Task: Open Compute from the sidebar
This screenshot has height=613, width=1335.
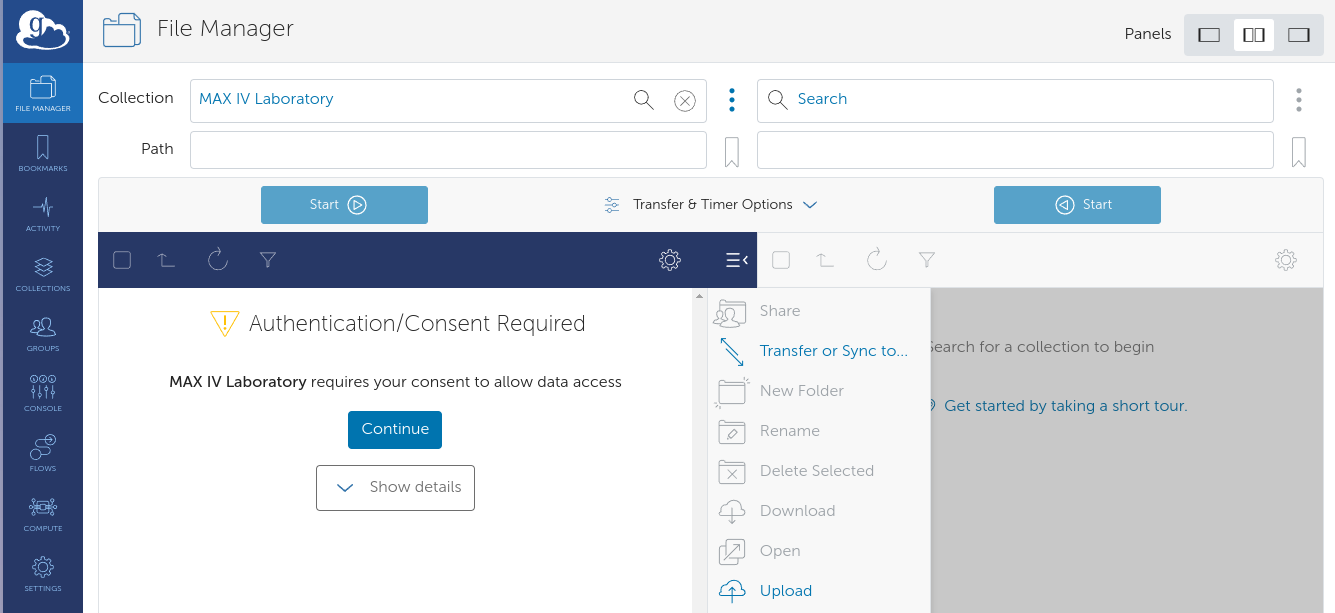Action: (42, 514)
